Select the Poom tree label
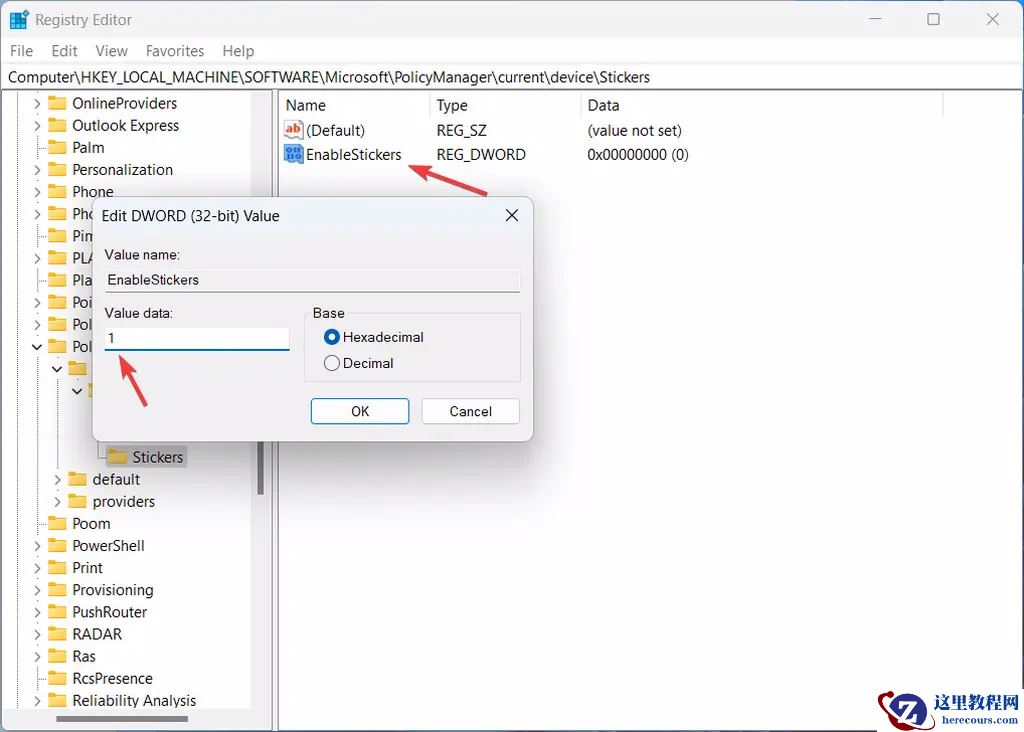 point(91,524)
